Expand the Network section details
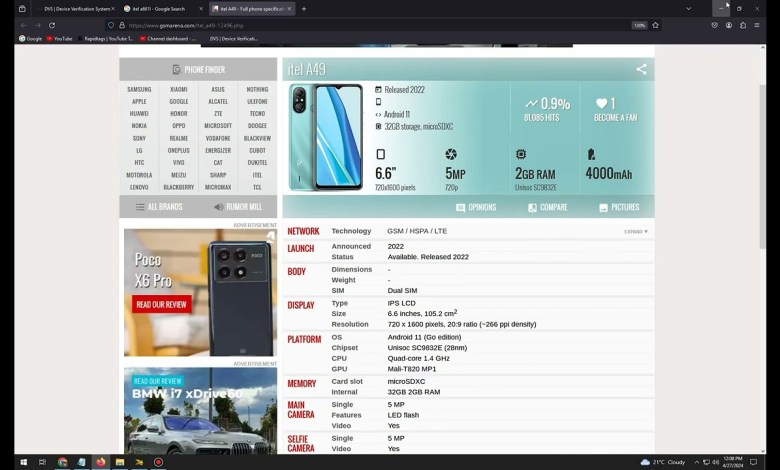Screen dimensions: 780x470 tap(636, 231)
